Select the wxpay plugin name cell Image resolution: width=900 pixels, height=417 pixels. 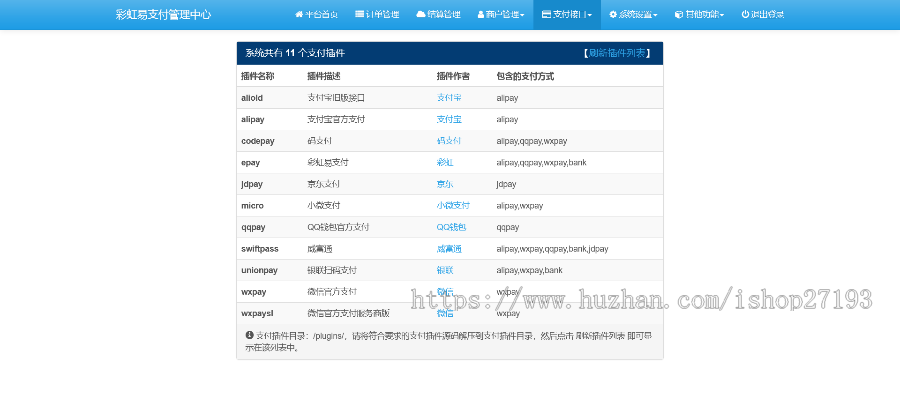pos(254,292)
